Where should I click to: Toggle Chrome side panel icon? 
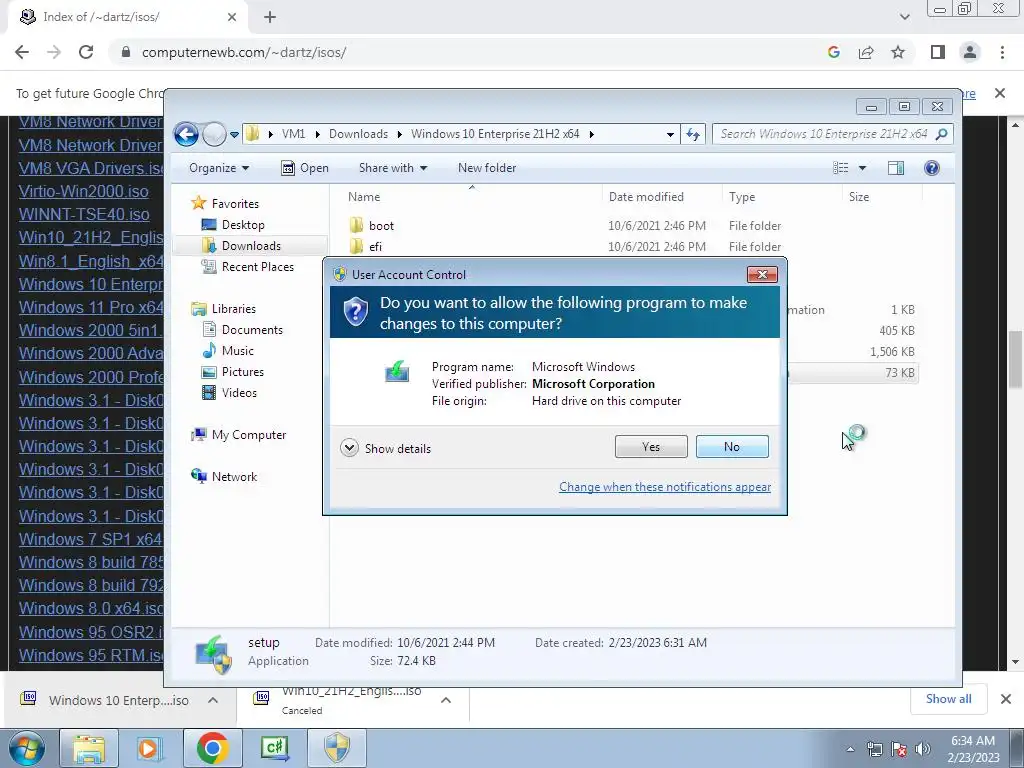(938, 52)
